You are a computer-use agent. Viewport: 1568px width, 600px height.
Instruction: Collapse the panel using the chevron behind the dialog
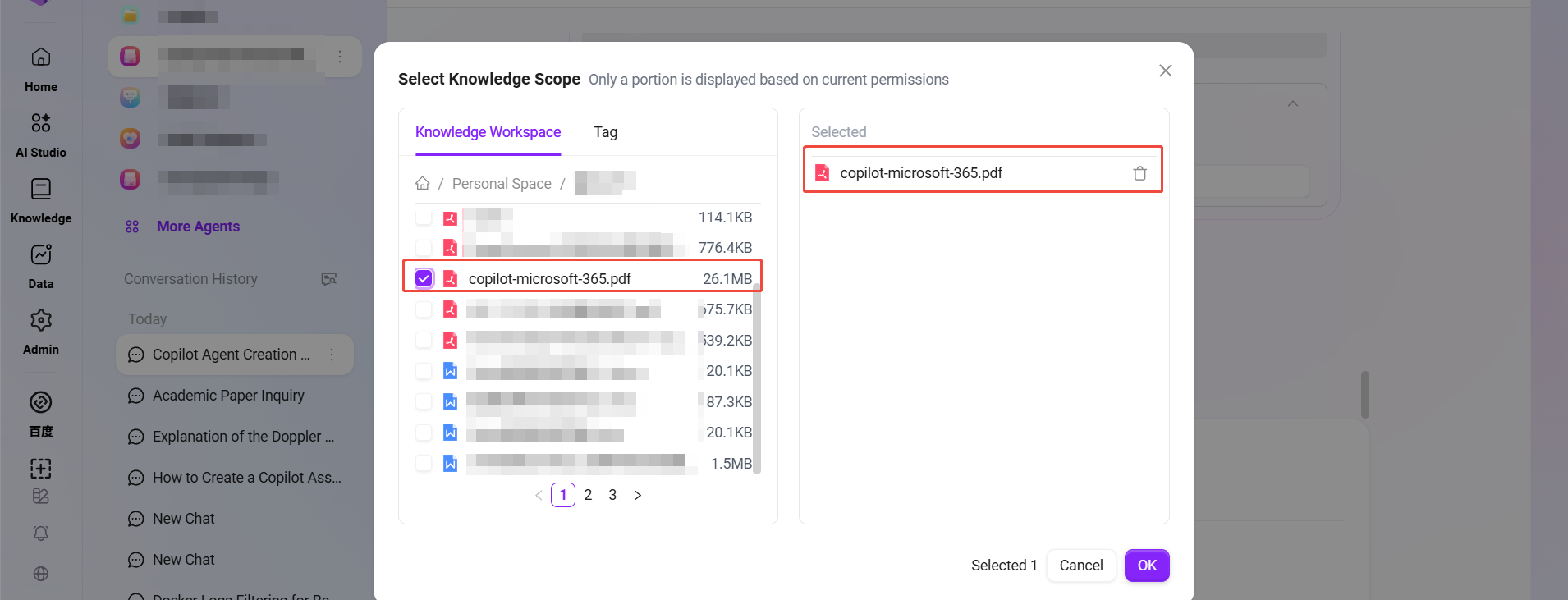(x=1293, y=104)
